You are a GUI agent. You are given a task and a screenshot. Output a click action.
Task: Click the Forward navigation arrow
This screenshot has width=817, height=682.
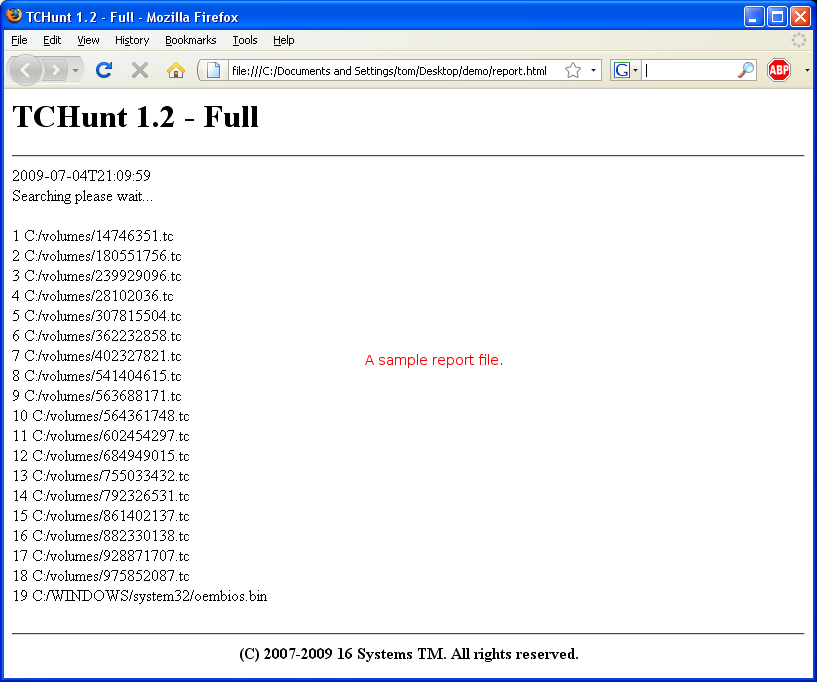coord(55,70)
